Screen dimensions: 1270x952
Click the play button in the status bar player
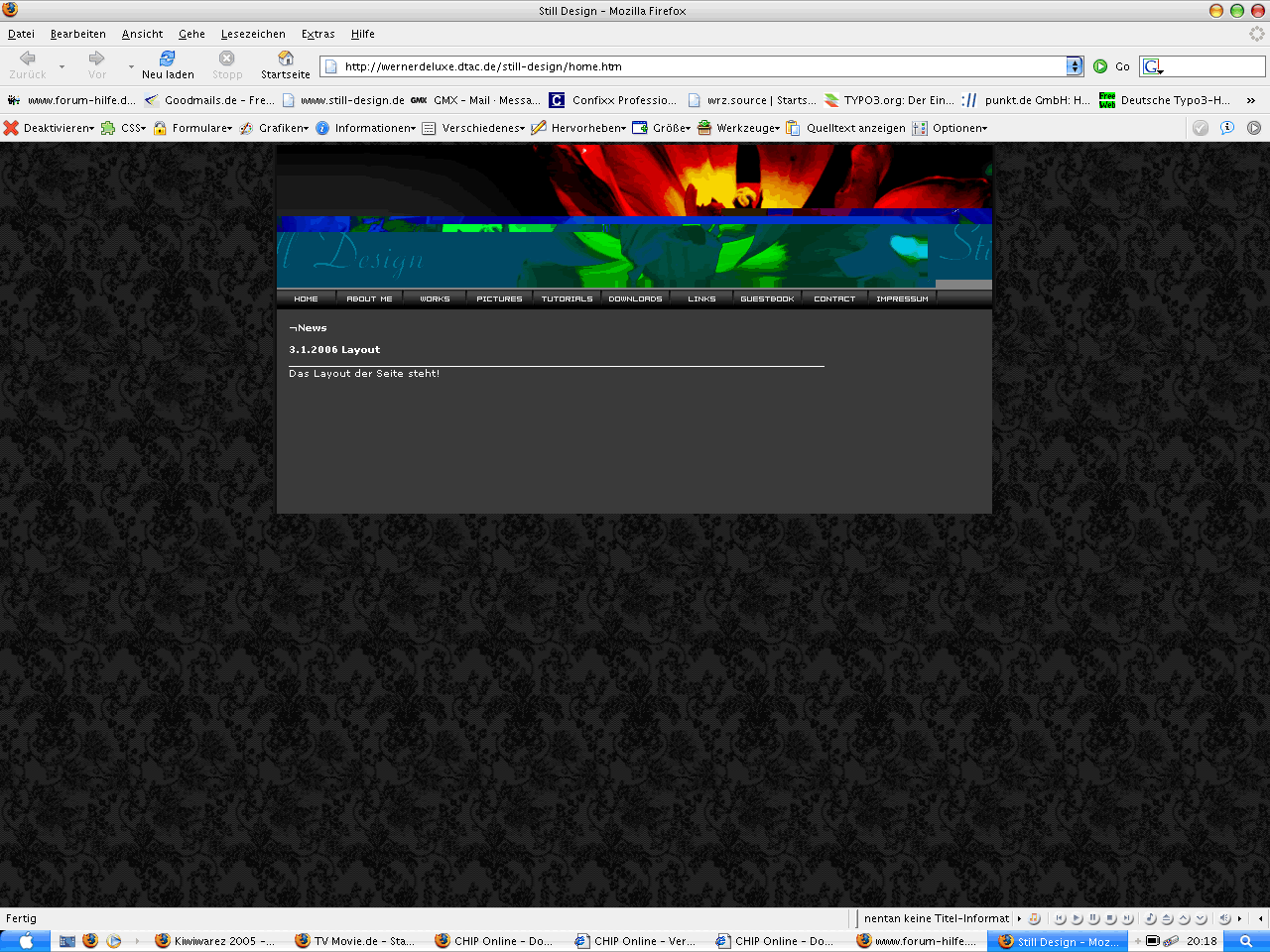(x=1077, y=919)
